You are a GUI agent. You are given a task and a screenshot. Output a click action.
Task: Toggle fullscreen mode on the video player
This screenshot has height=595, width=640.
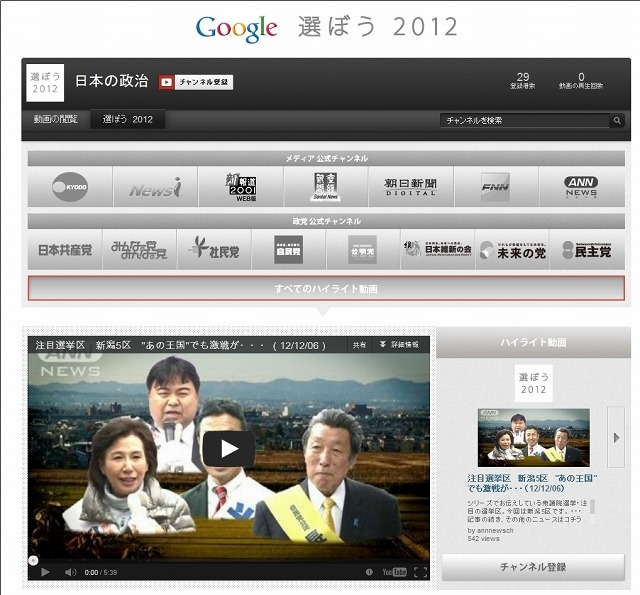click(x=420, y=572)
